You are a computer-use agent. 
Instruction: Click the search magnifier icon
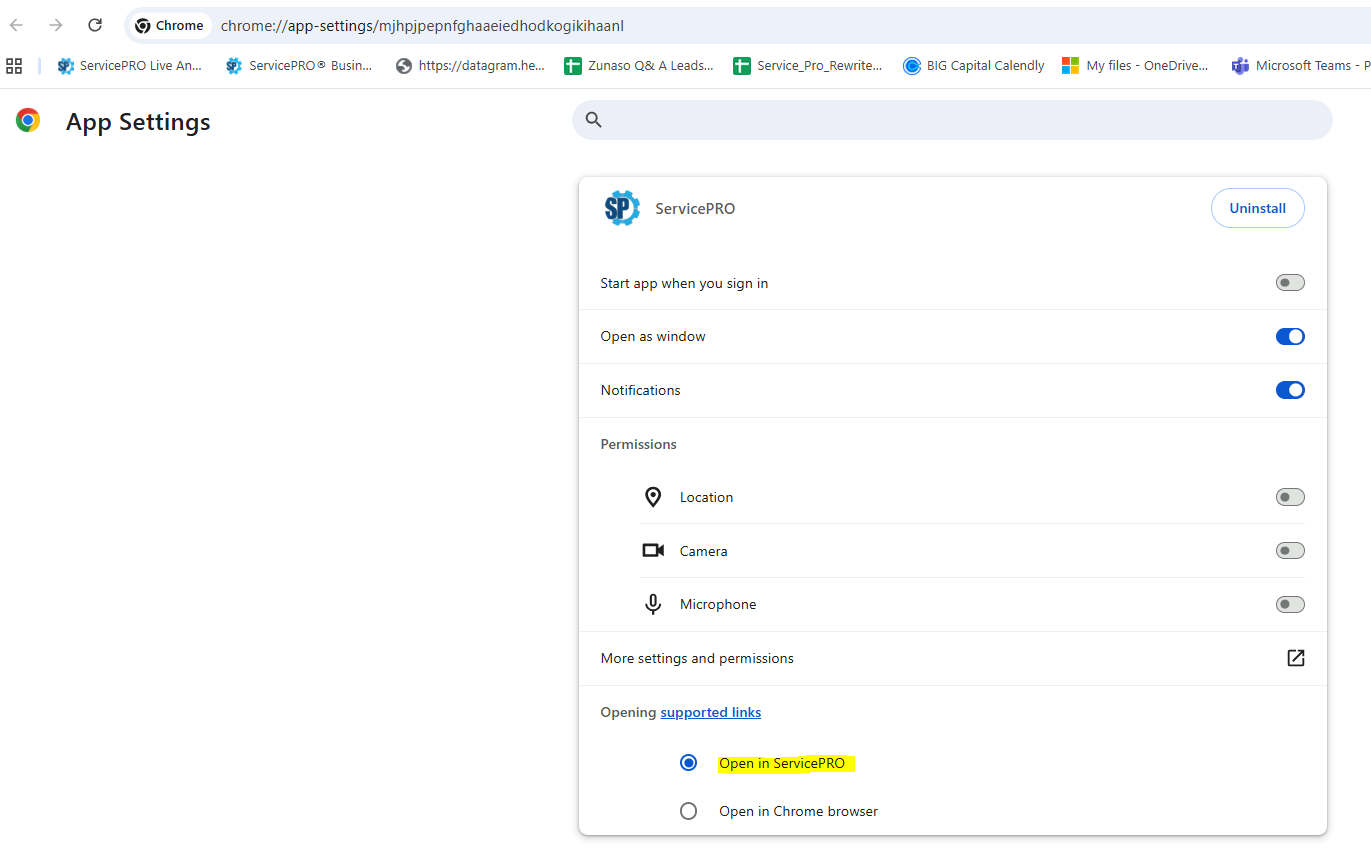[x=594, y=120]
